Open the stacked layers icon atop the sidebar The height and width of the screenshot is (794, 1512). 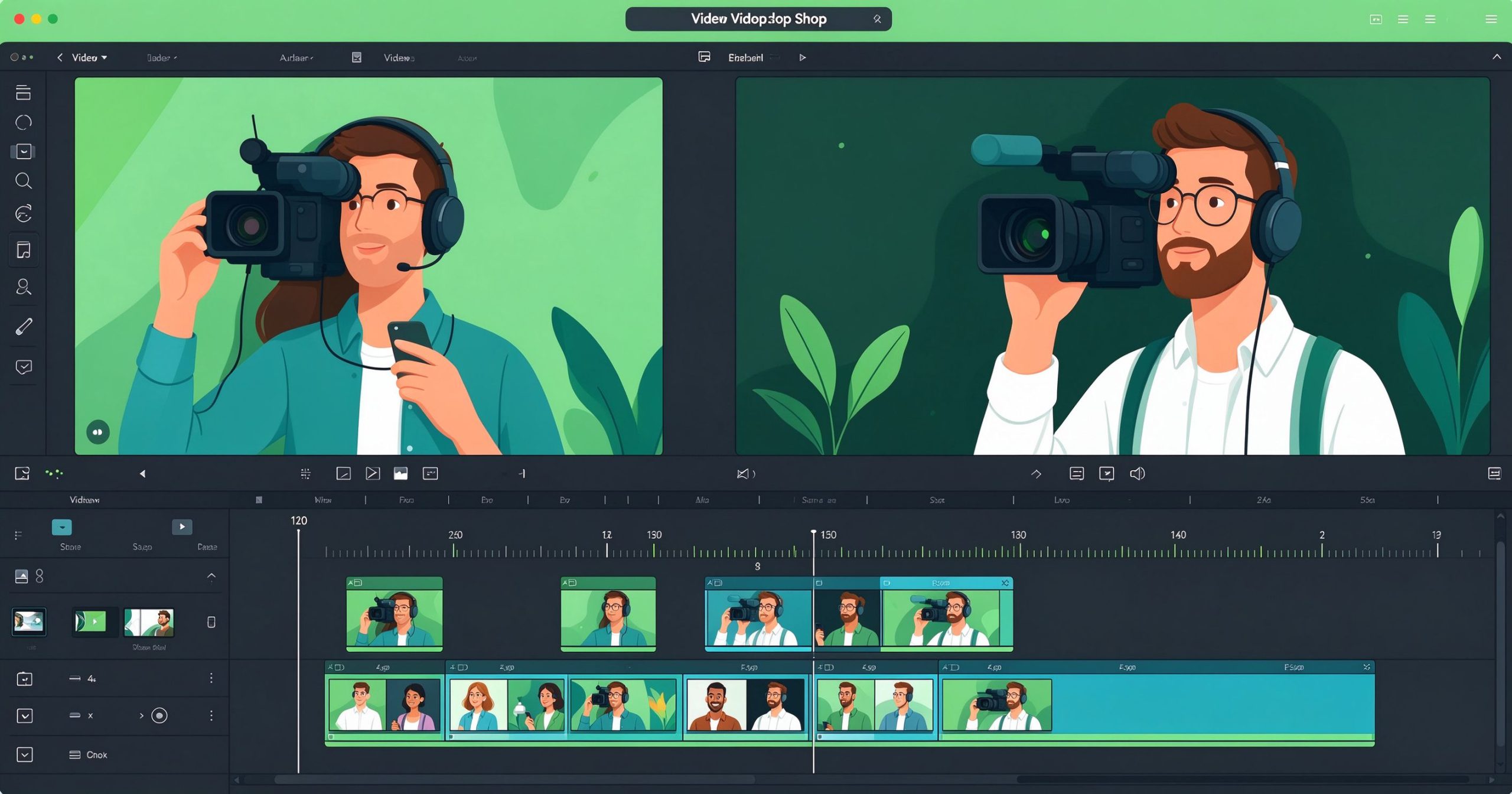tap(24, 92)
